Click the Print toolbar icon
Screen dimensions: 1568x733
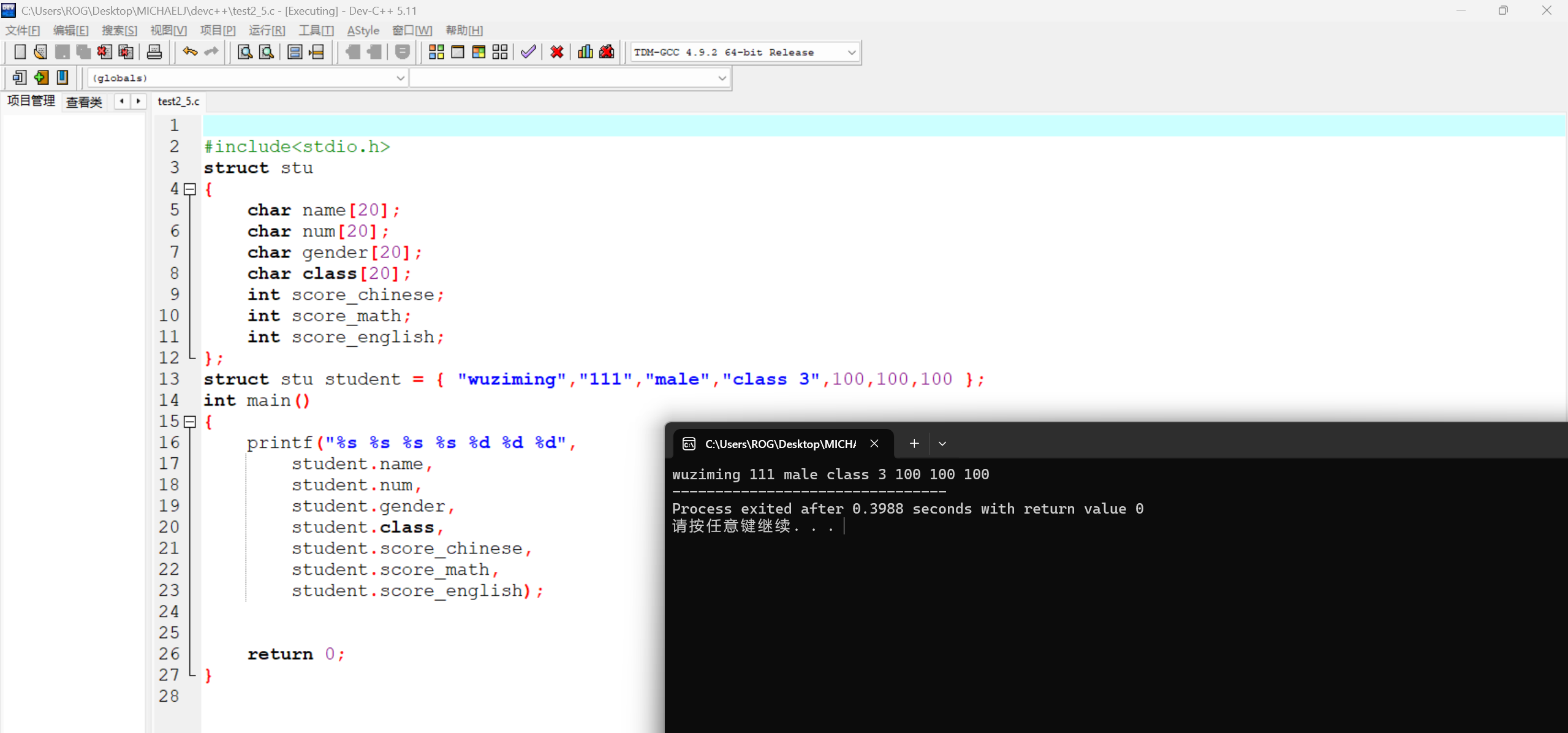pyautogui.click(x=154, y=52)
